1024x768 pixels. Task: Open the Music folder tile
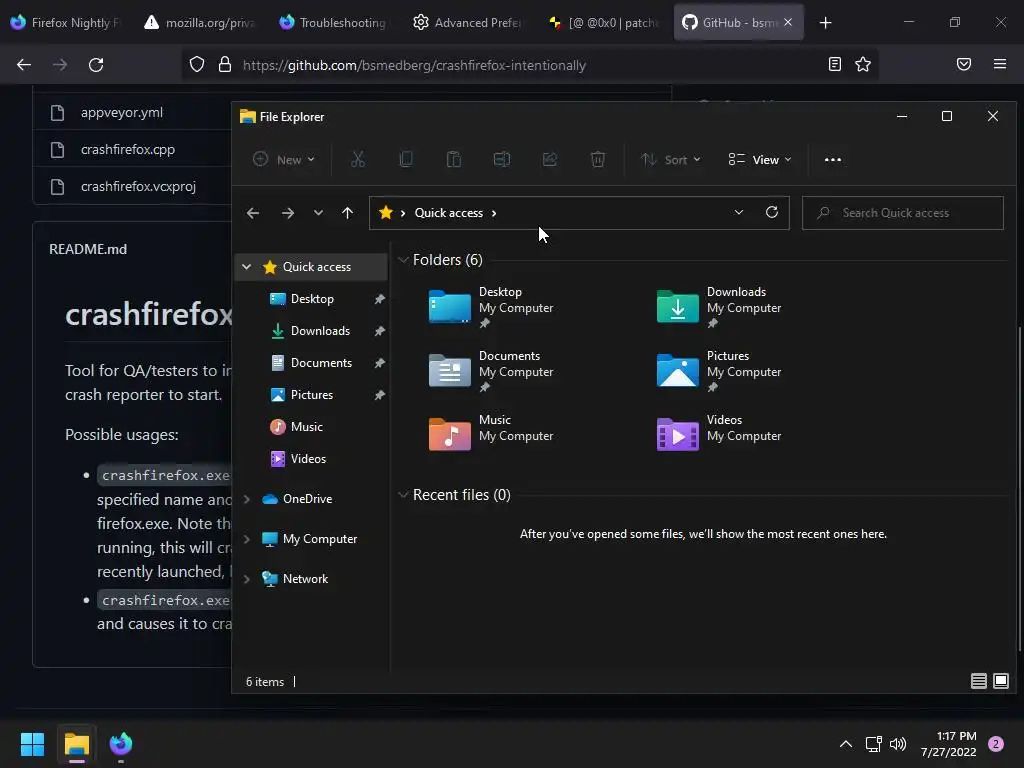(491, 434)
